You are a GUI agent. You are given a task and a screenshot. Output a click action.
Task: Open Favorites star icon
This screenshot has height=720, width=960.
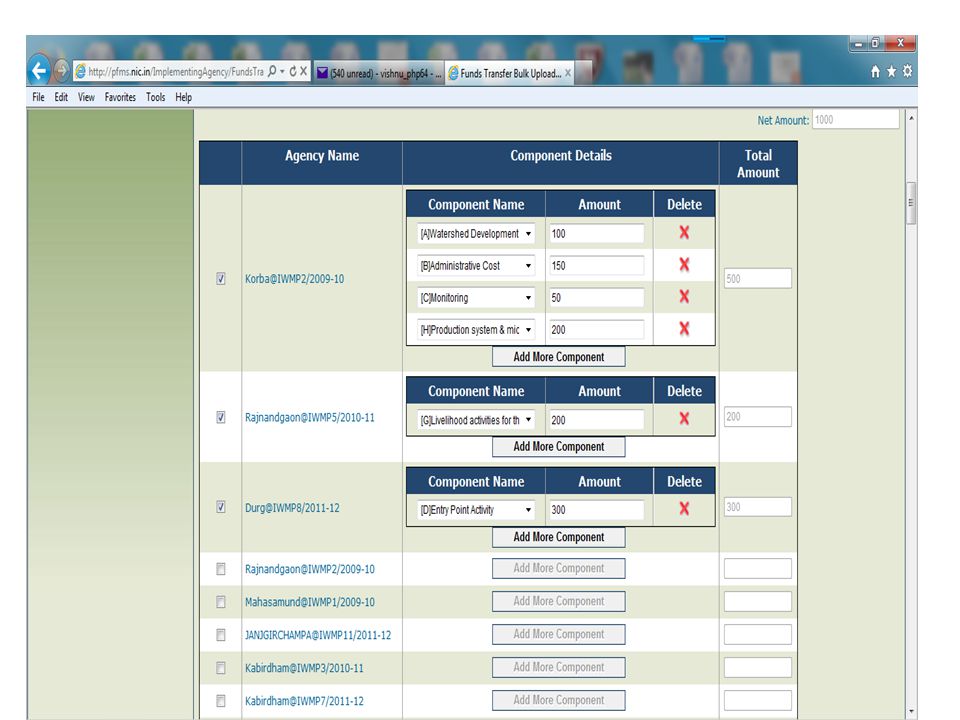click(891, 72)
